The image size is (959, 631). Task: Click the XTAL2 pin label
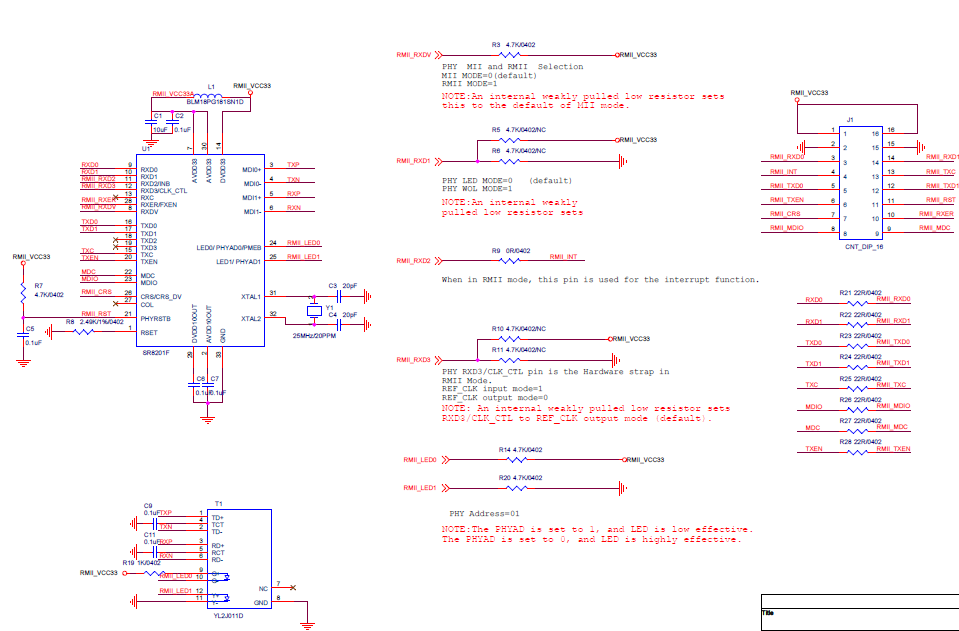point(251,319)
